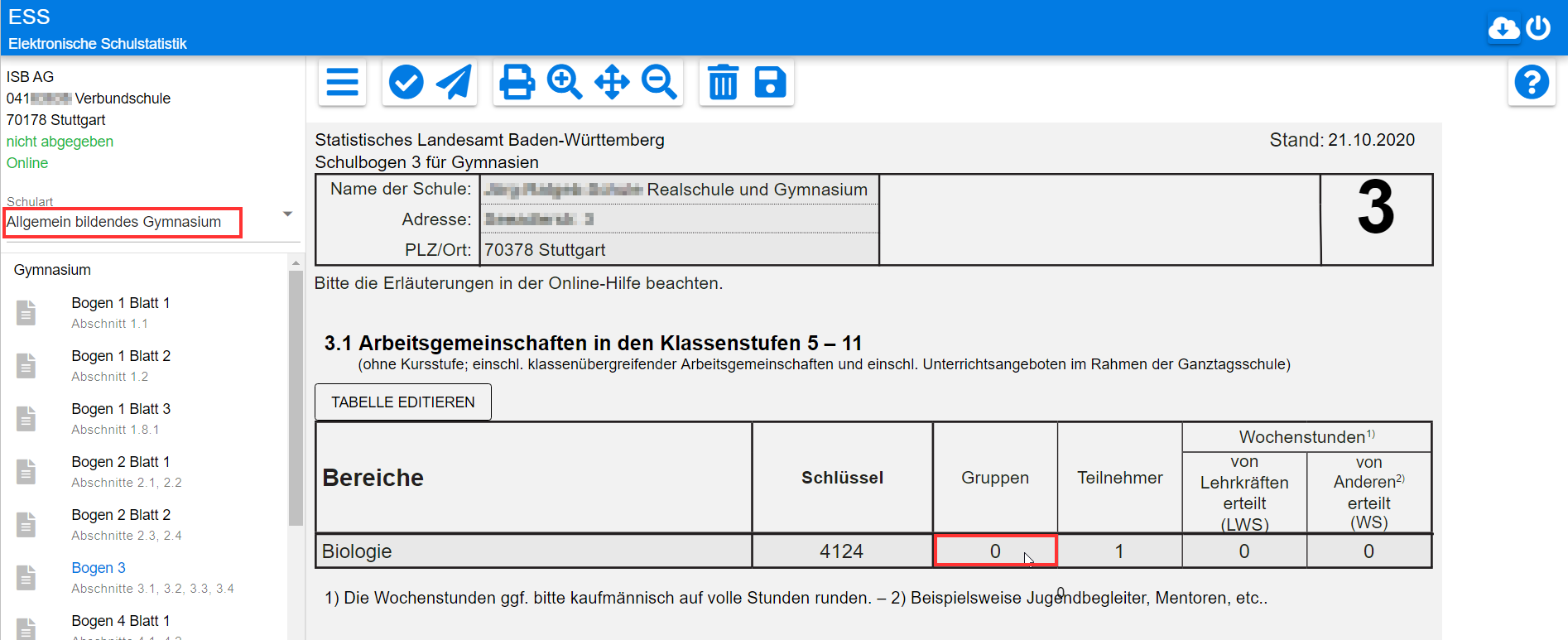1568x640 pixels.
Task: Click the Gruppen cell for Biologie
Action: pyautogui.click(x=995, y=551)
